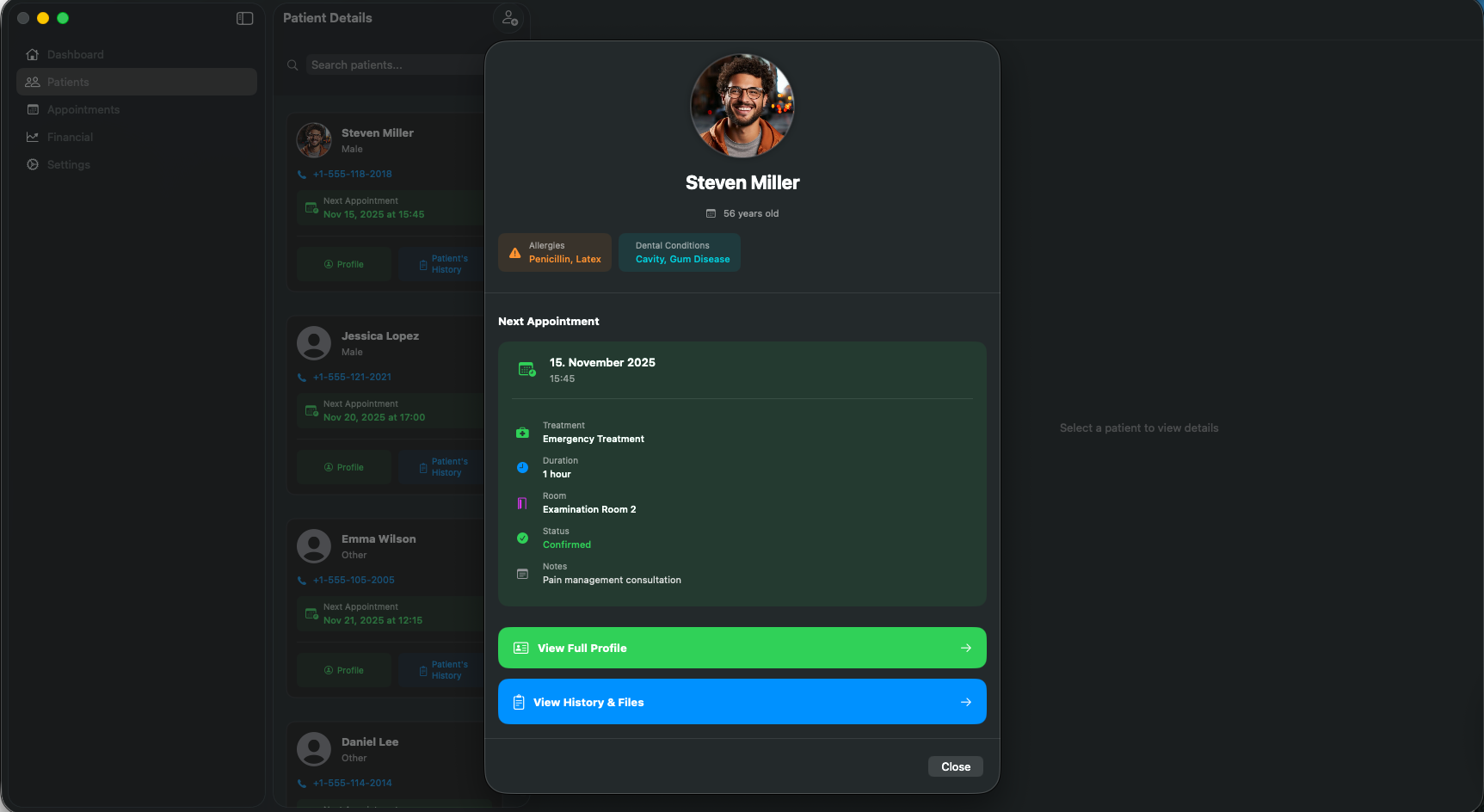Click the Emergency Treatment medical kit icon
This screenshot has width=1484, height=812.
pyautogui.click(x=522, y=433)
